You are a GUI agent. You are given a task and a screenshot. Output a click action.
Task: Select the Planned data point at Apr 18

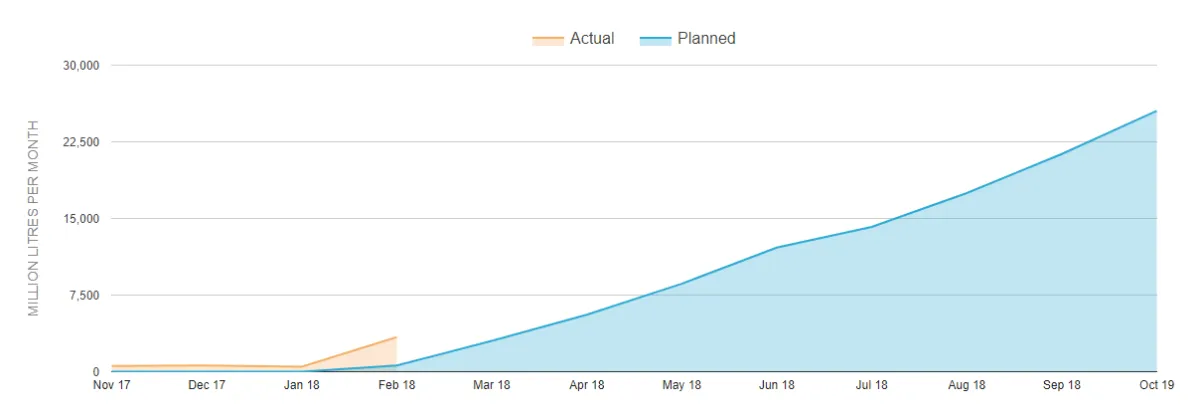pos(587,314)
